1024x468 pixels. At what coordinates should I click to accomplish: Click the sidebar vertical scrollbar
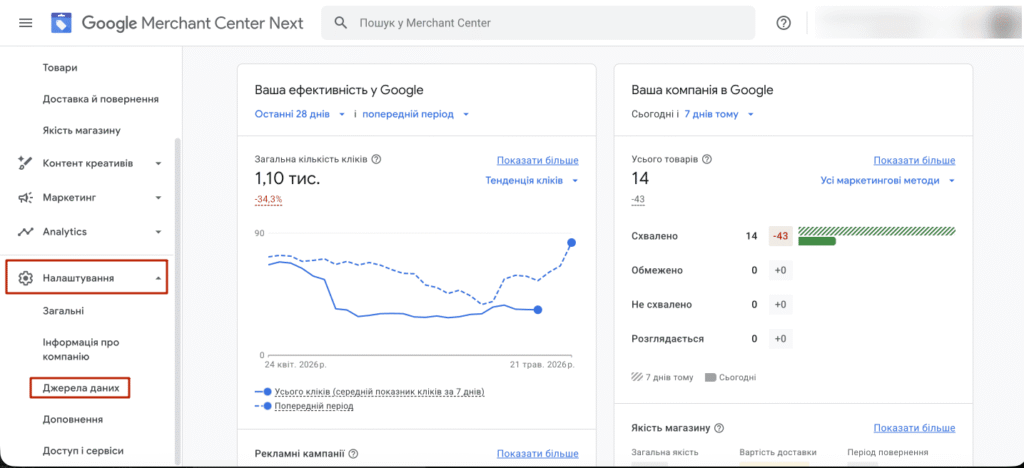point(178,300)
